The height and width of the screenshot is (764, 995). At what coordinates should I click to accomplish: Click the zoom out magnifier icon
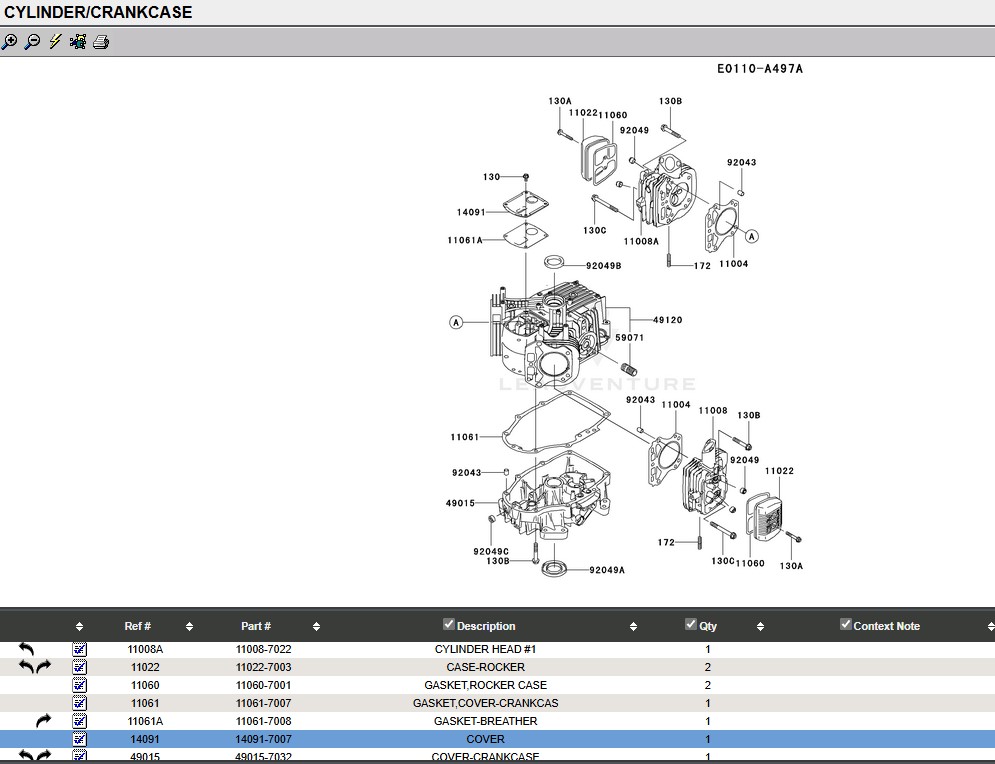coord(32,42)
